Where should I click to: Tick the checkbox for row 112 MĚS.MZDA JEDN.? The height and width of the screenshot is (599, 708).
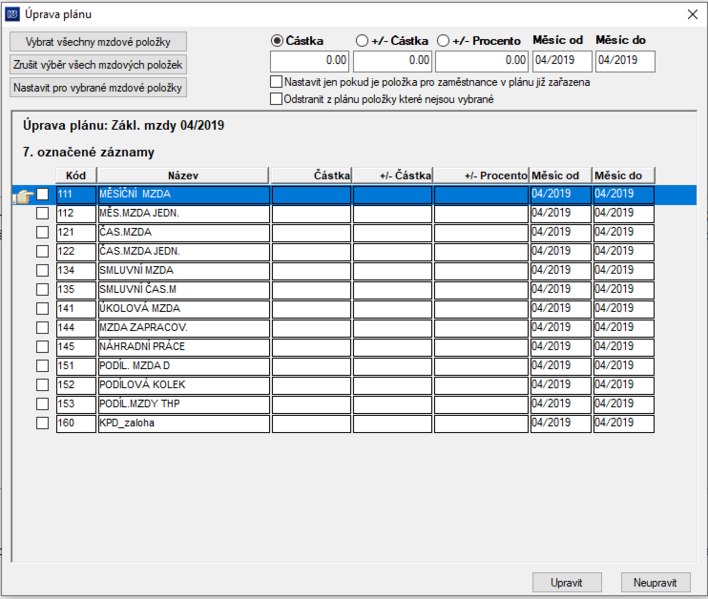pos(42,213)
